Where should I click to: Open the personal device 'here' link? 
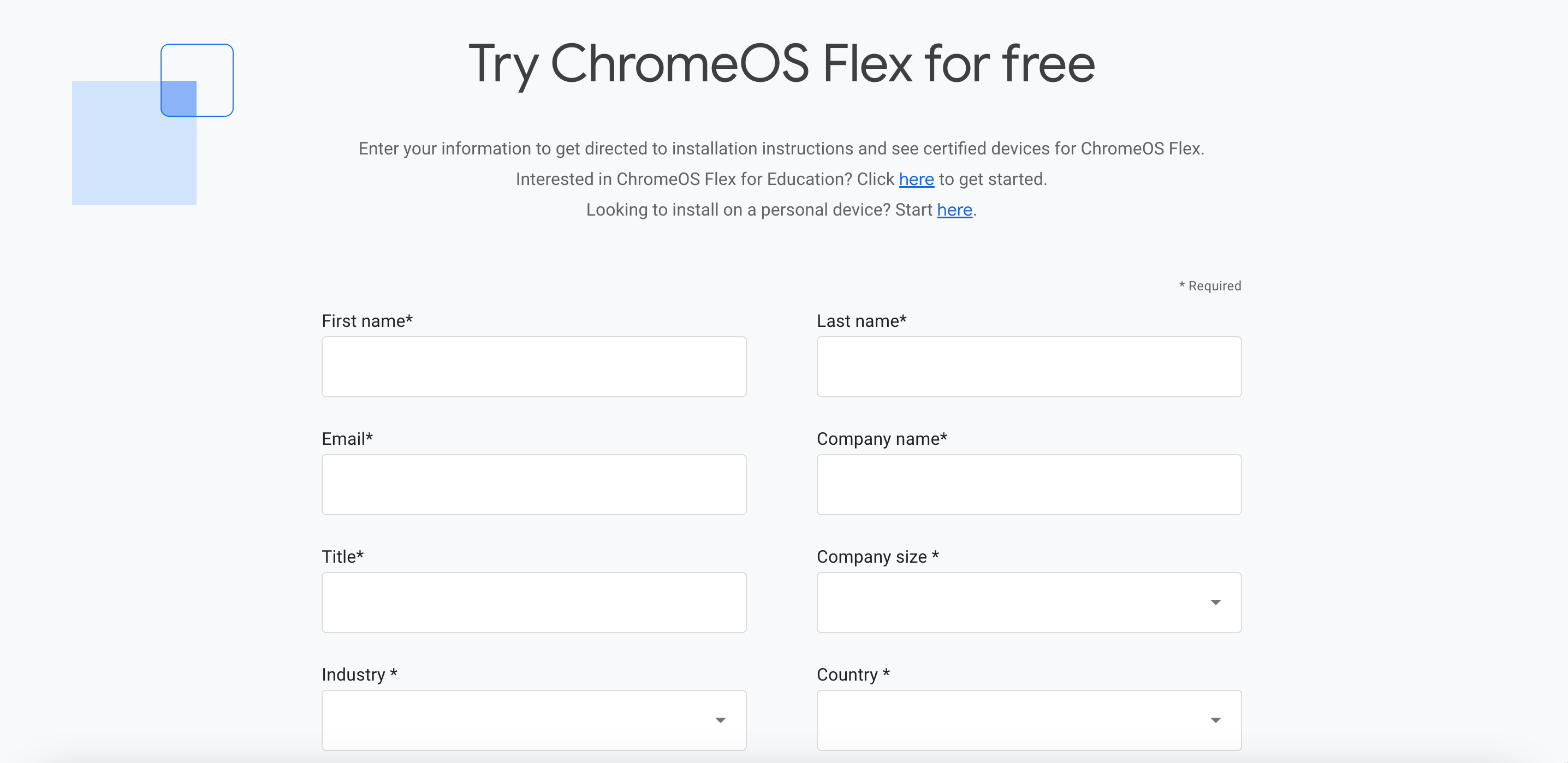pos(954,210)
